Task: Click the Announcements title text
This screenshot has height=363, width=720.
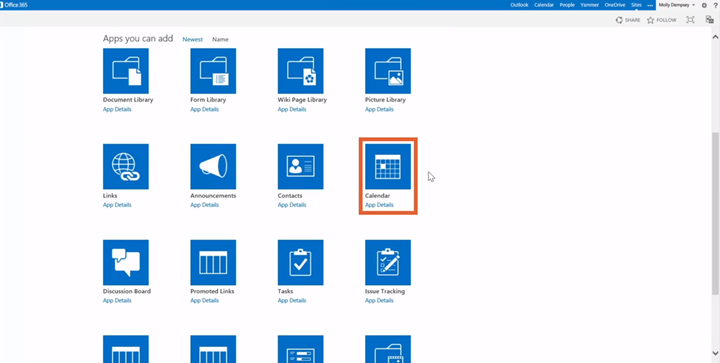Action: click(213, 195)
